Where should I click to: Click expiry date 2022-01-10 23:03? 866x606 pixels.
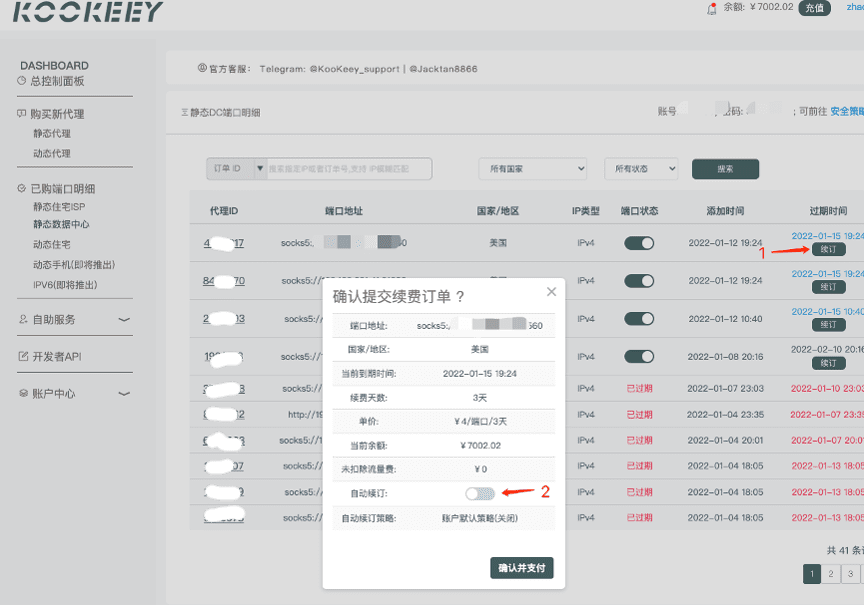(x=827, y=388)
